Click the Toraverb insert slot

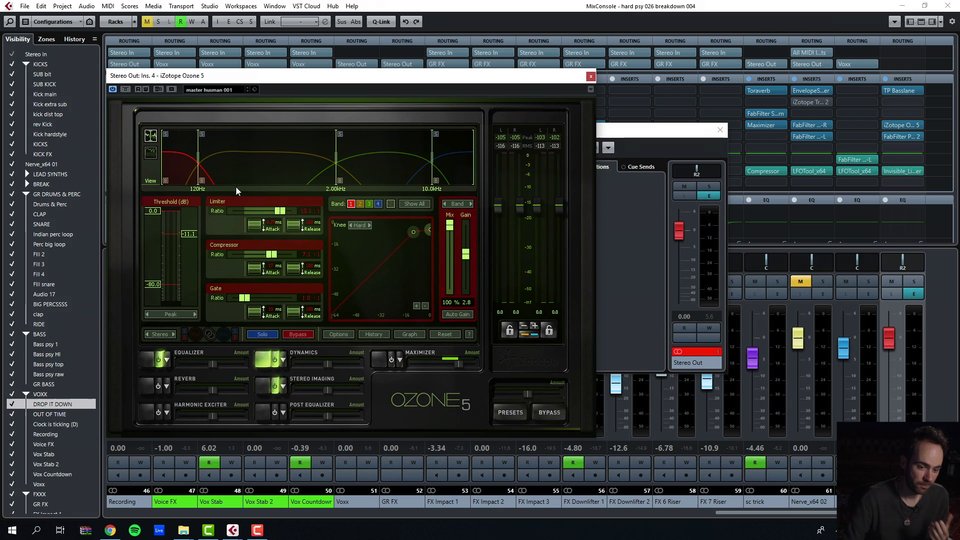766,91
